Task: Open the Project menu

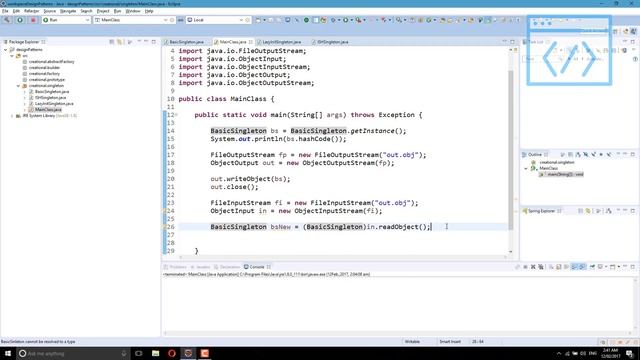Action: click(x=103, y=11)
